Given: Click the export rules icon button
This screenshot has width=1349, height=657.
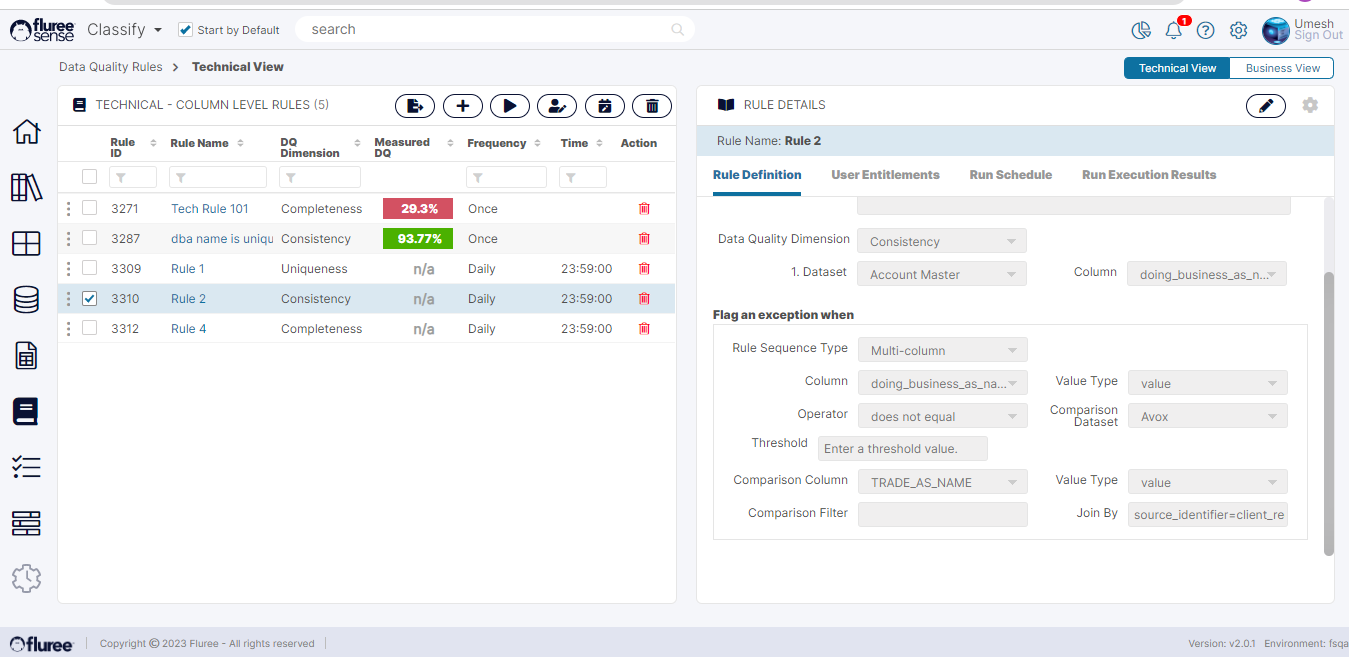Looking at the screenshot, I should point(415,106).
